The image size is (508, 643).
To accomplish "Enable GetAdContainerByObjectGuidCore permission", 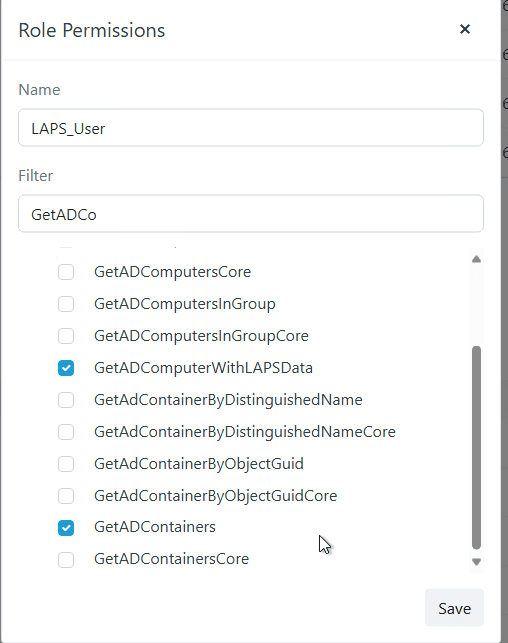I will click(x=66, y=496).
